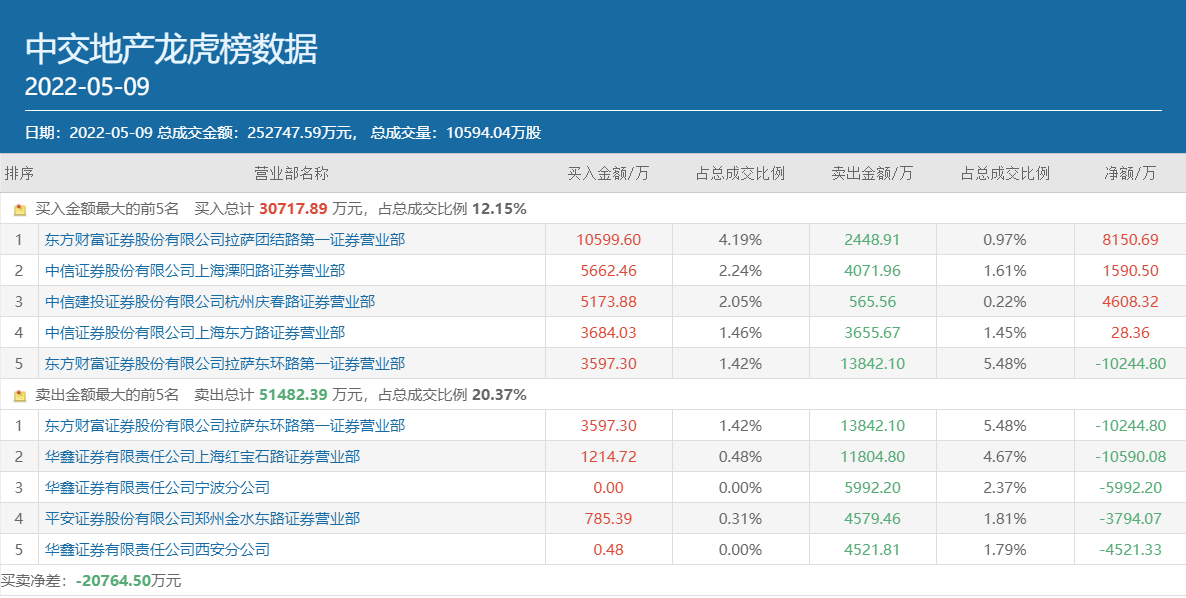Click the icon beside 买入金额最大的前5名
The image size is (1186, 598).
coord(20,210)
